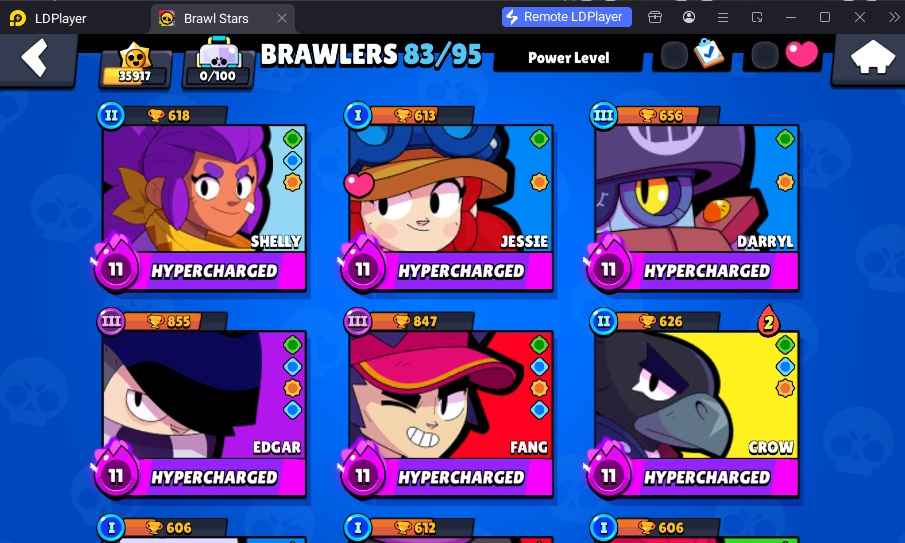Click Crow's red number 2 notification badge
This screenshot has height=543, width=905.
[x=768, y=322]
